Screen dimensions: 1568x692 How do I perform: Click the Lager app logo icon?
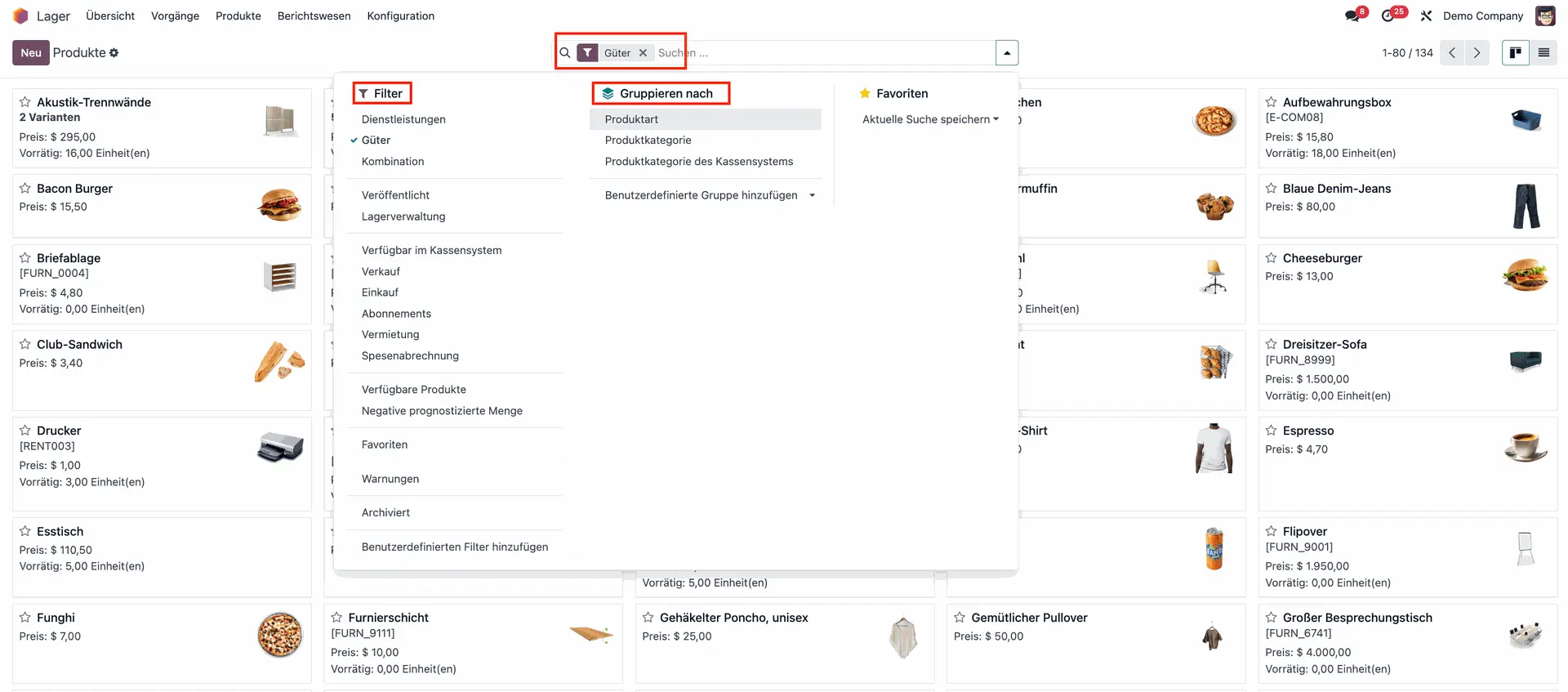click(20, 16)
